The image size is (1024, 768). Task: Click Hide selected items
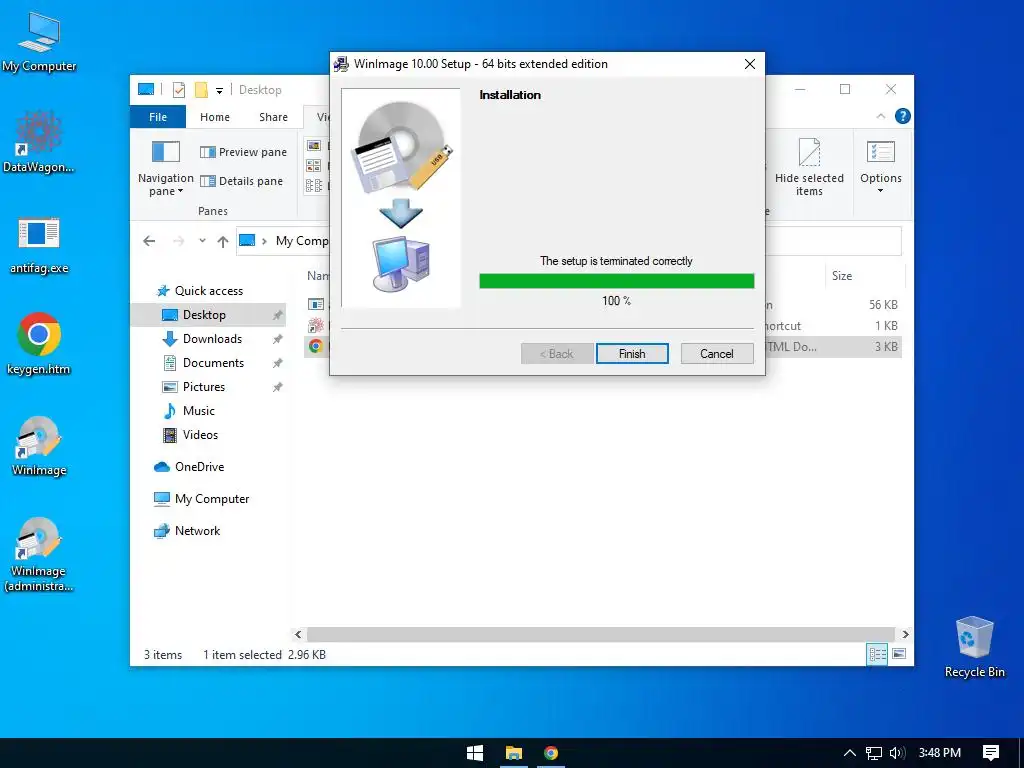[x=809, y=168]
